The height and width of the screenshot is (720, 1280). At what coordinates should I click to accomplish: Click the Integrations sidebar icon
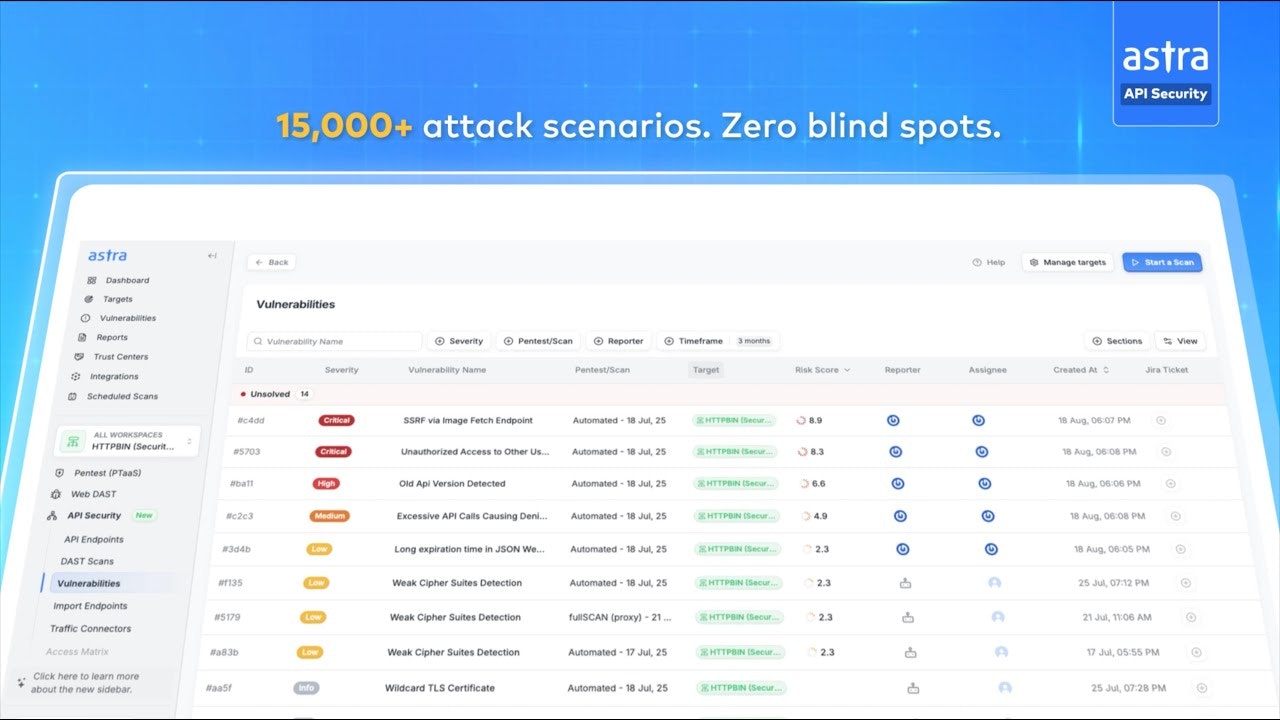coord(76,377)
